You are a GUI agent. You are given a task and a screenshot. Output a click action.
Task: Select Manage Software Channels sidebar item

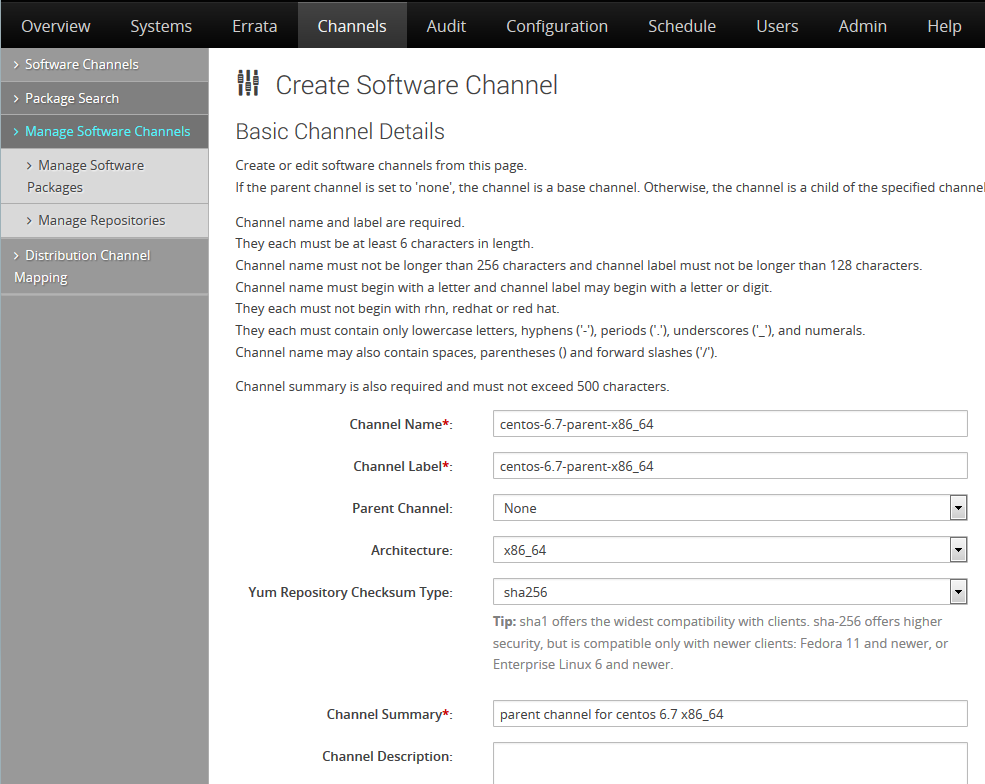pyautogui.click(x=104, y=132)
